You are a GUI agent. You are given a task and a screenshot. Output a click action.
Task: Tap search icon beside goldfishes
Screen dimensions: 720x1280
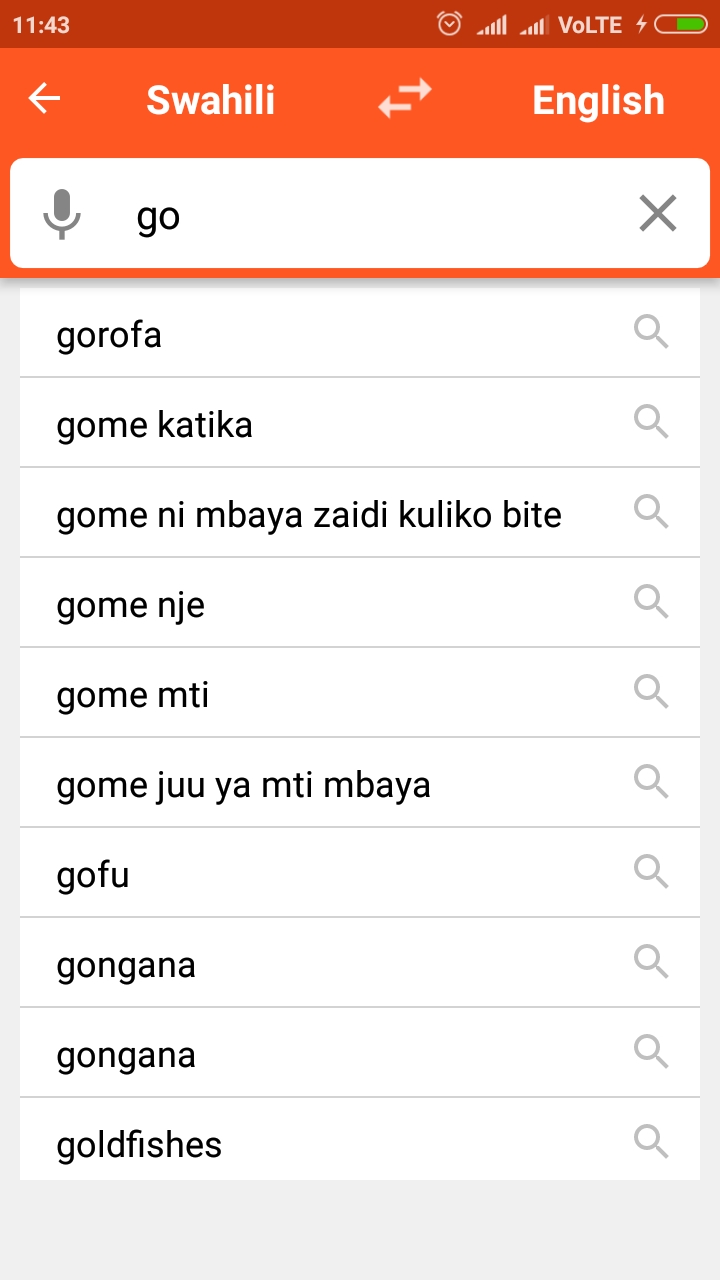651,1142
